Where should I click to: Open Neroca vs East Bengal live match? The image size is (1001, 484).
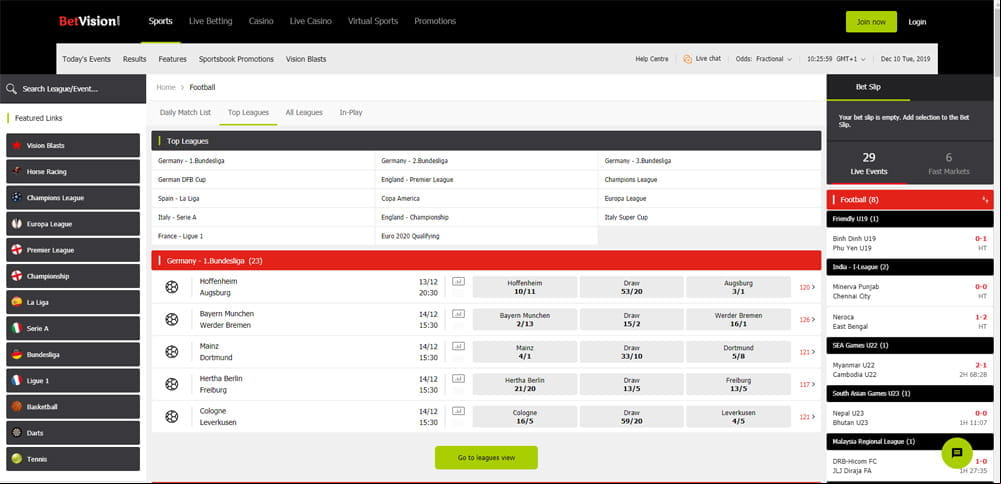910,322
